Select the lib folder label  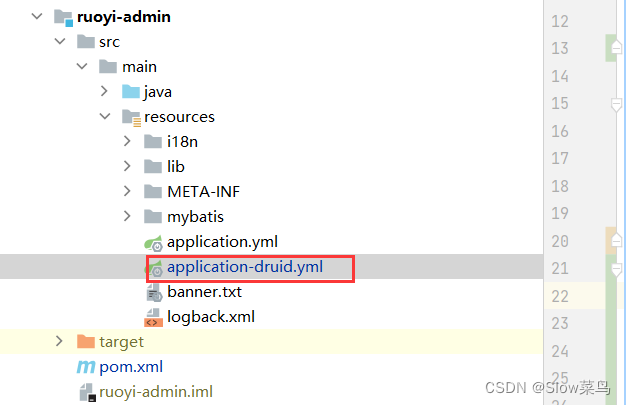click(x=176, y=167)
